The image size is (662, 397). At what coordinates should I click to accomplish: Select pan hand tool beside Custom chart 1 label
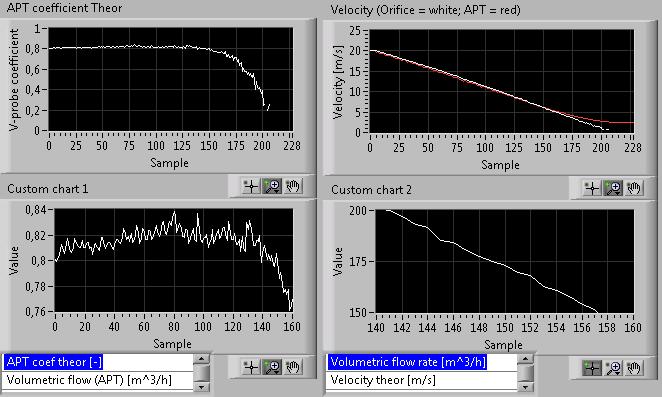pos(293,186)
